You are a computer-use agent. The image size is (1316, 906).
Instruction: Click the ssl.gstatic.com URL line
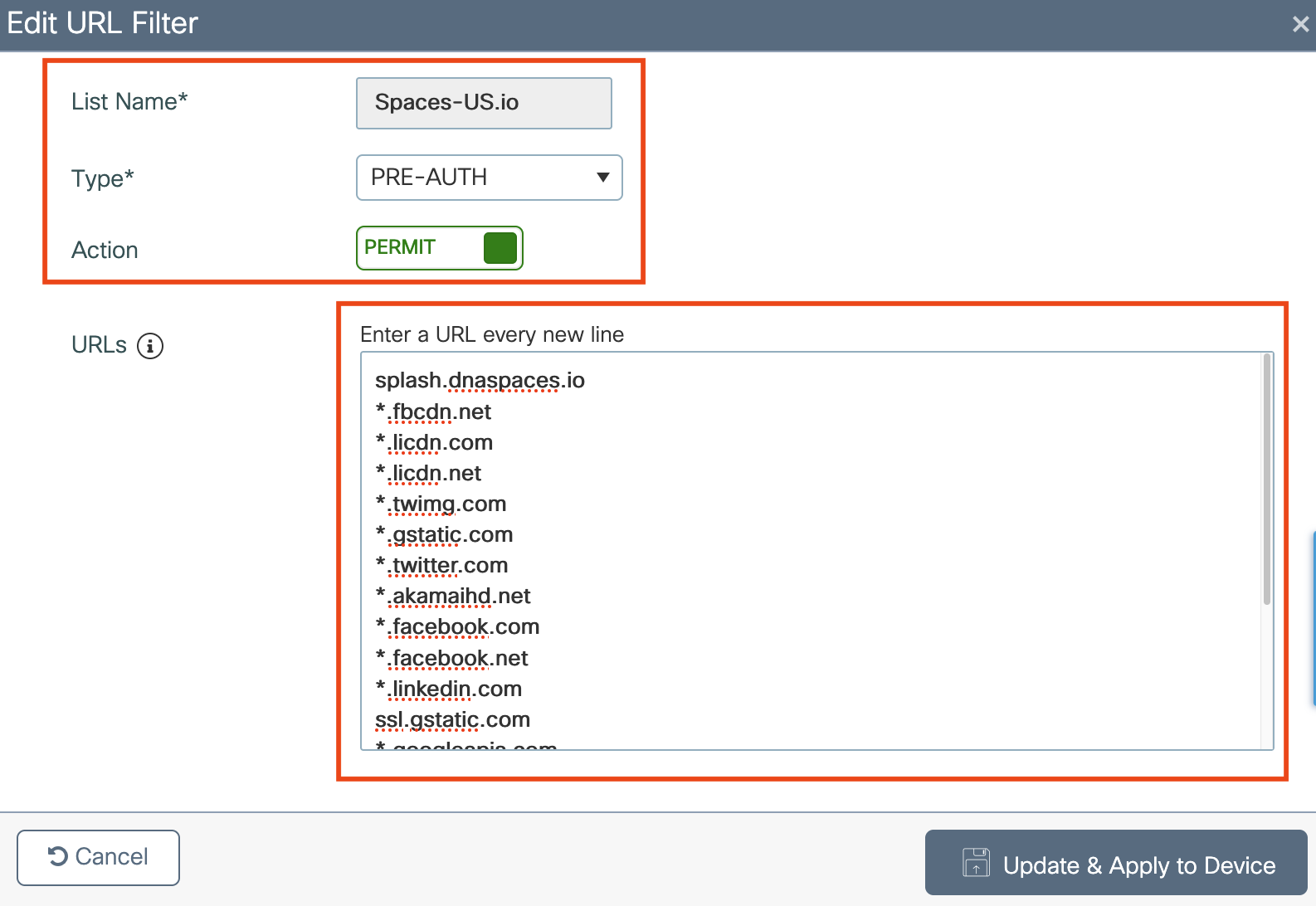click(x=452, y=719)
